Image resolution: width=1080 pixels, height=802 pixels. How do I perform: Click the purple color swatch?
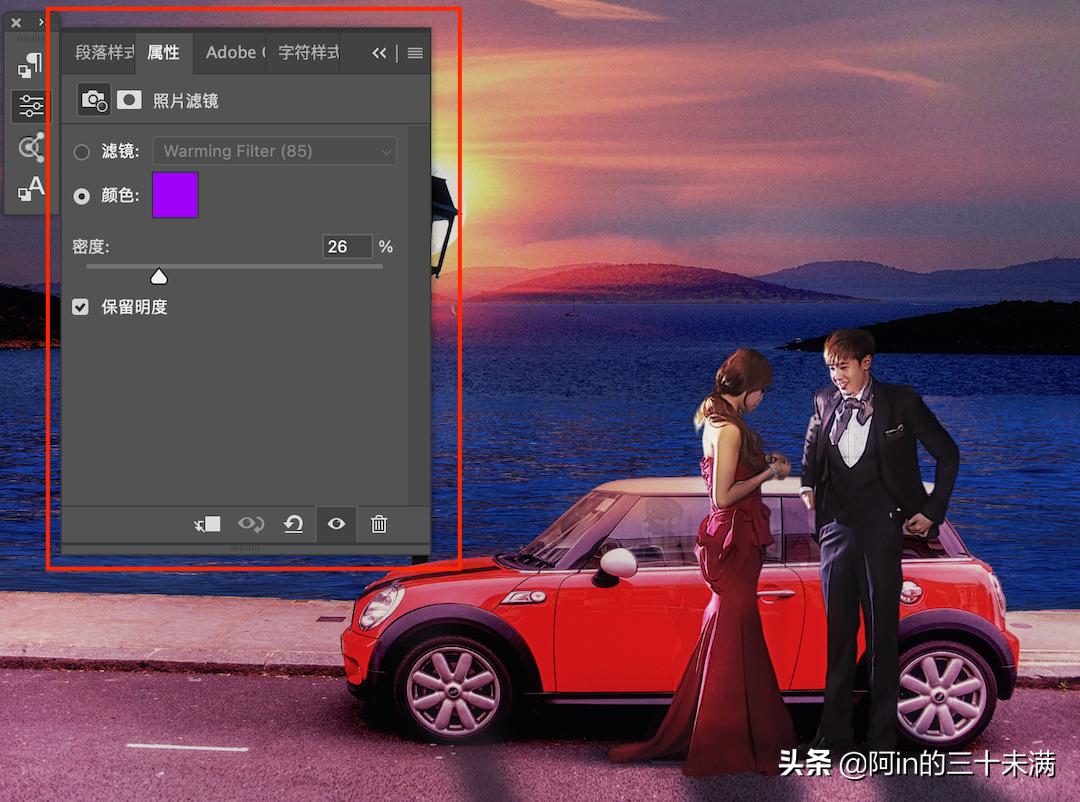tap(175, 195)
